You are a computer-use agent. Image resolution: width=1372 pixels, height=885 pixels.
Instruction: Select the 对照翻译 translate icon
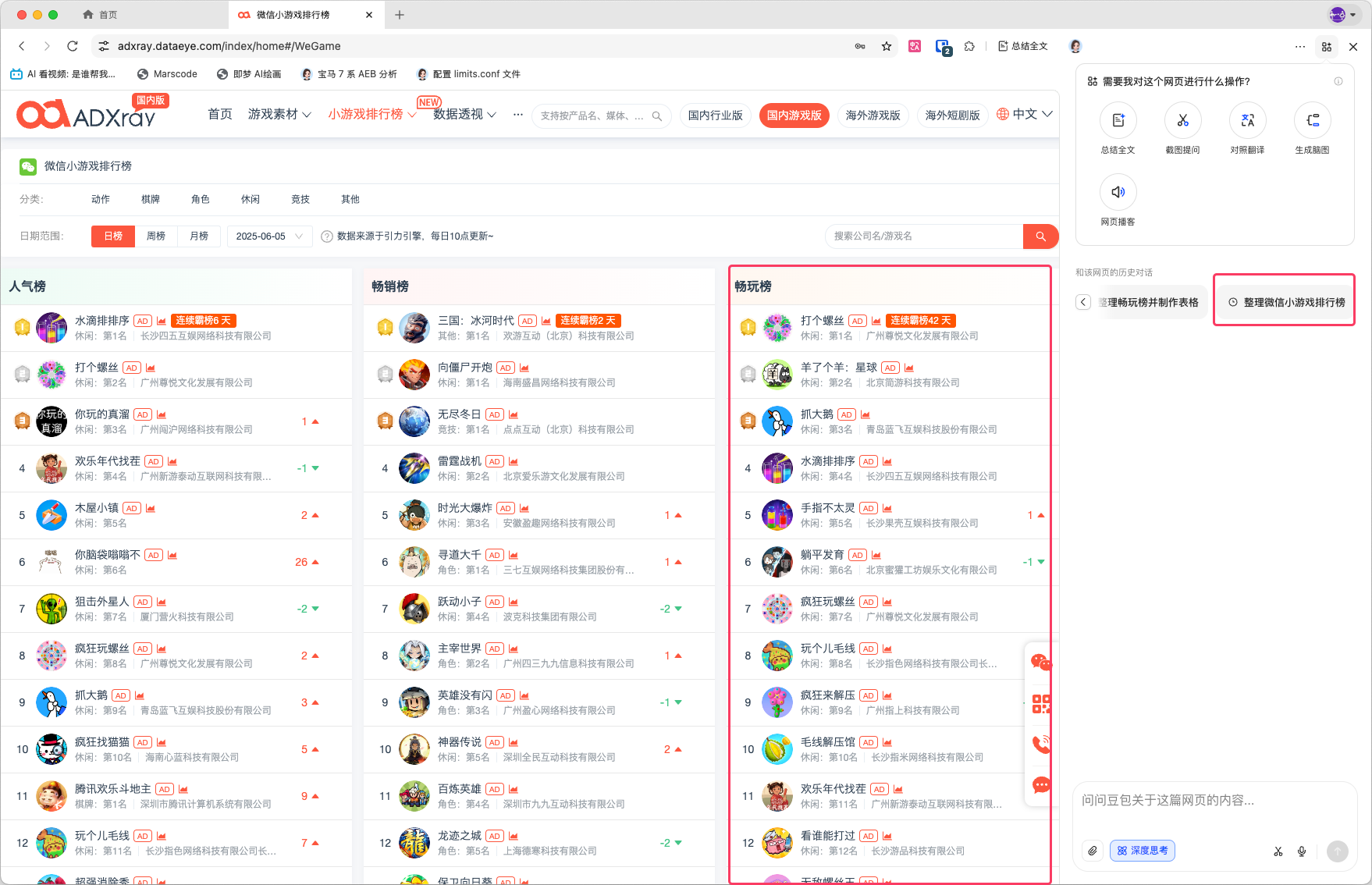pyautogui.click(x=1247, y=120)
